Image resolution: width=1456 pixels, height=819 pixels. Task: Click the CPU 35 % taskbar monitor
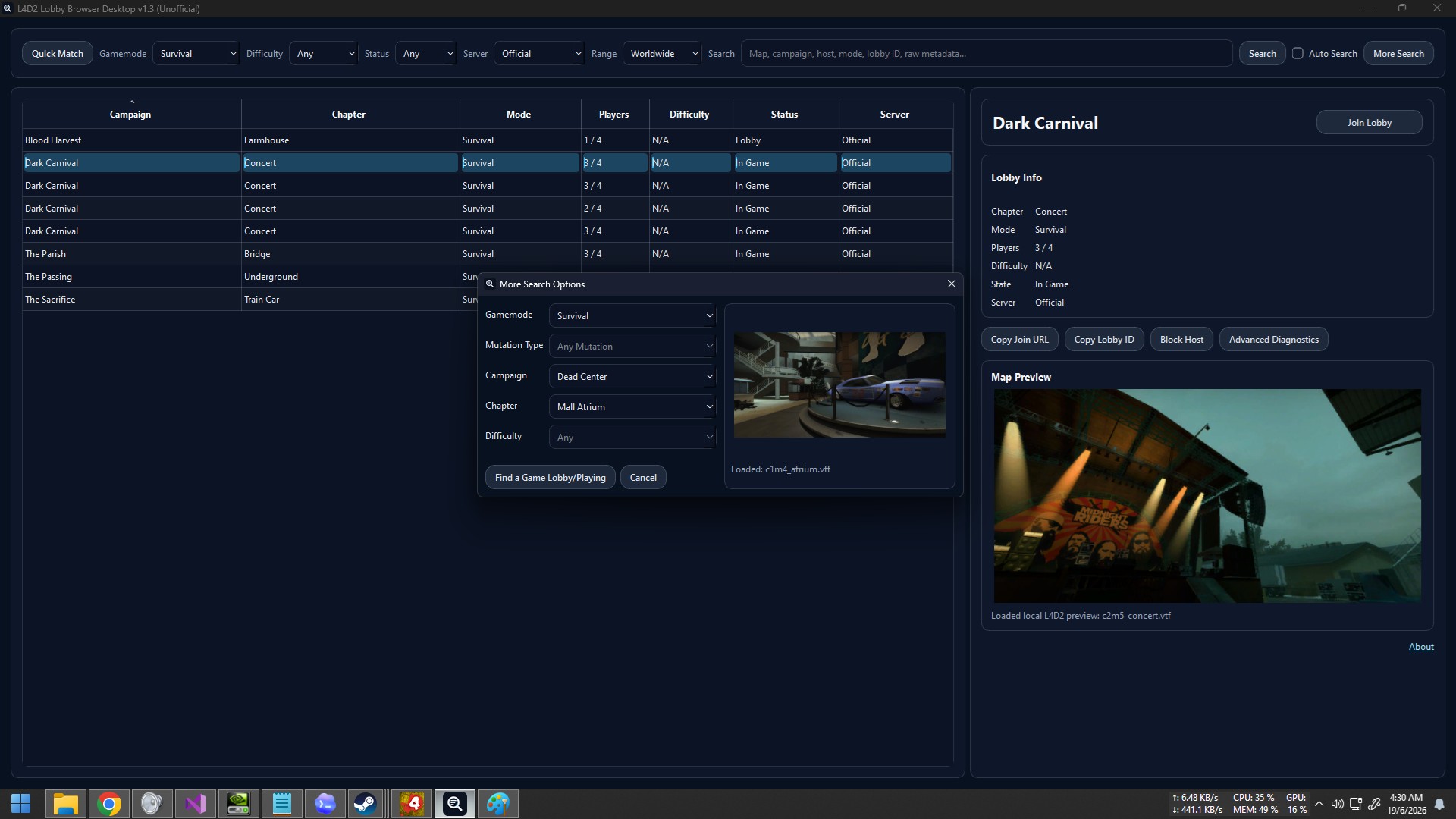point(1254,798)
